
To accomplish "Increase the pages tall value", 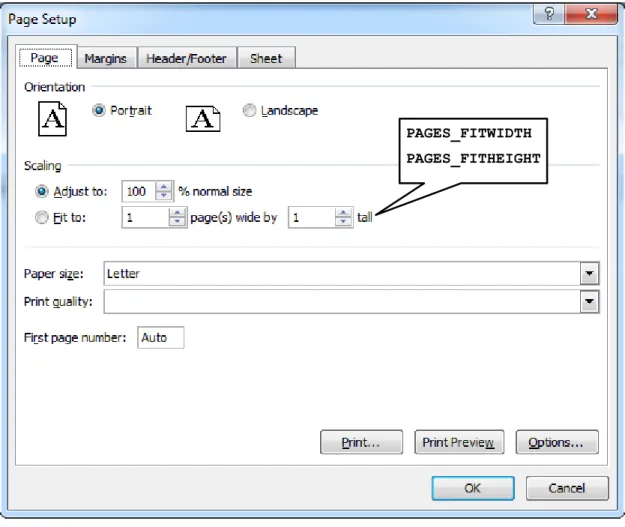I will tap(343, 213).
